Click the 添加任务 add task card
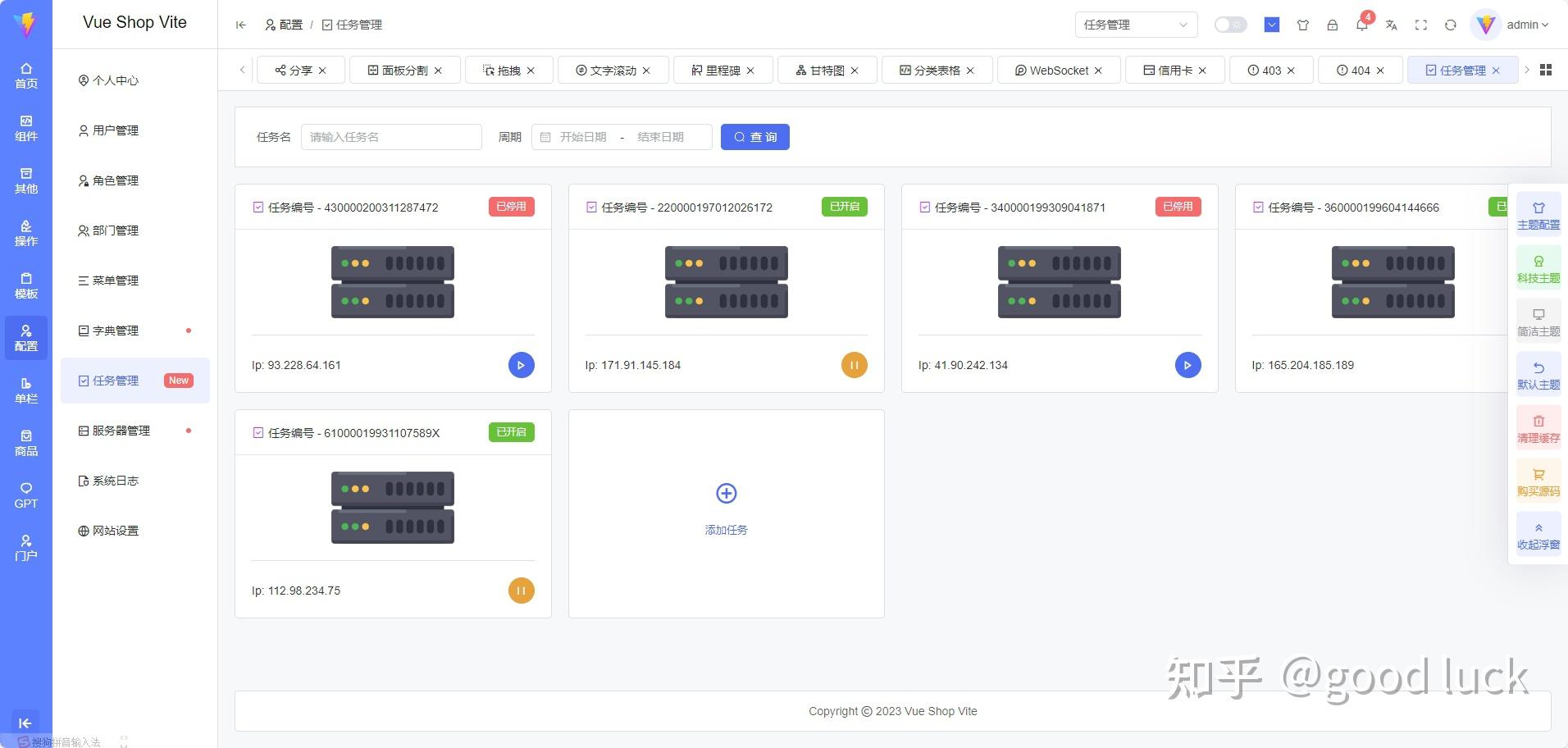Image resolution: width=1568 pixels, height=748 pixels. tap(727, 513)
